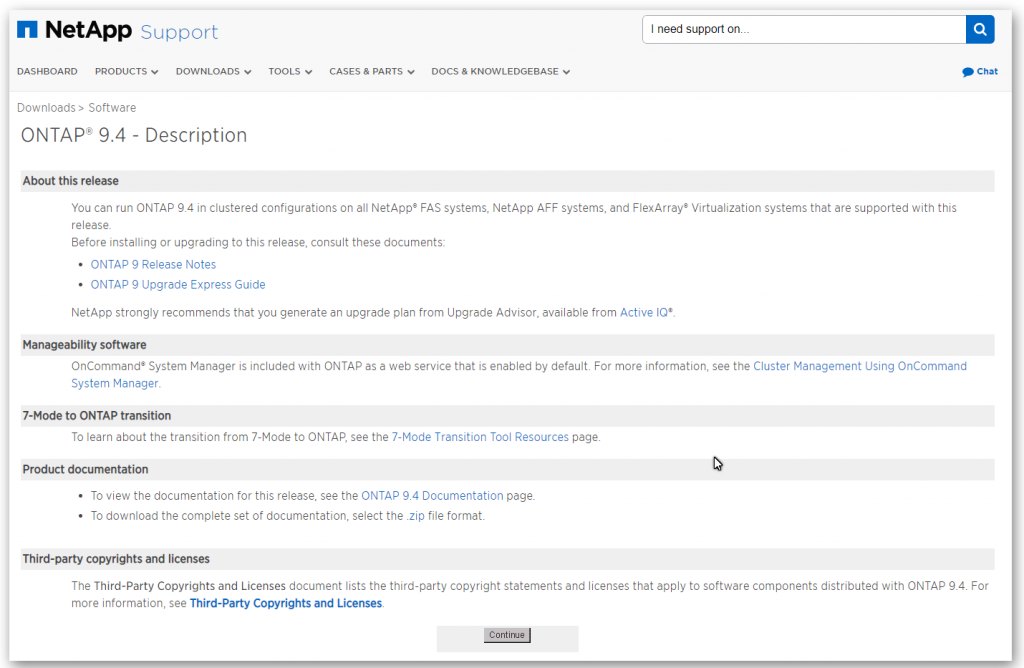Click the Active IQ link

tap(645, 311)
